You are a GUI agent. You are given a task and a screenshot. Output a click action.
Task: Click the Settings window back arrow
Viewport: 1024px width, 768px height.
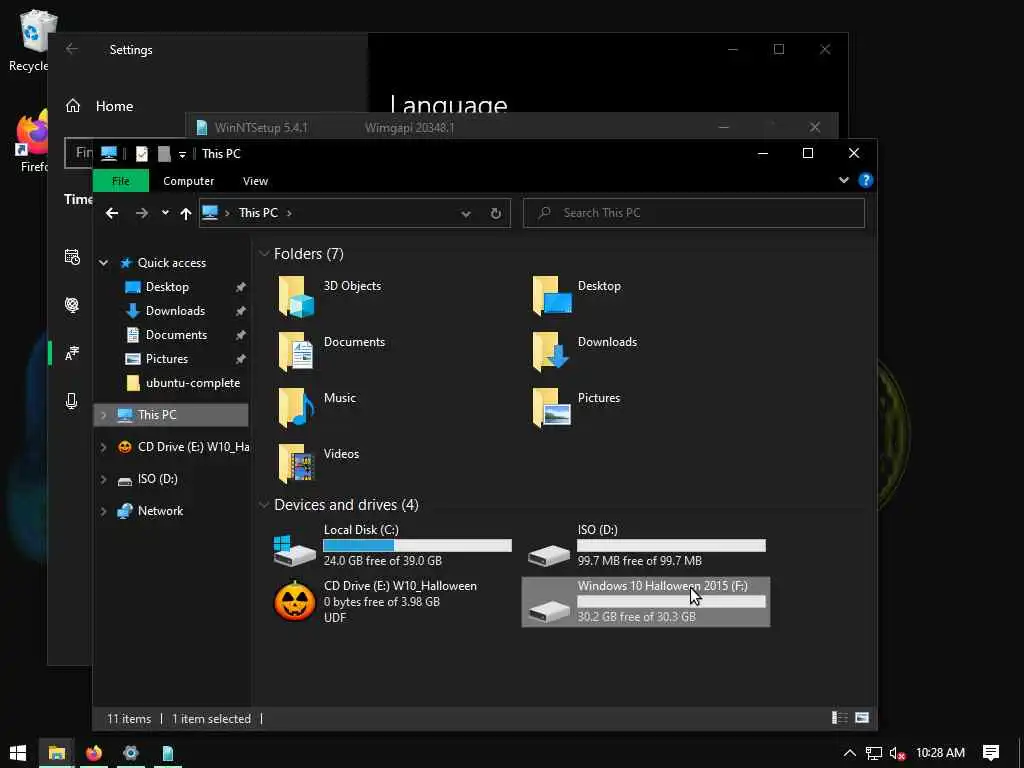72,49
